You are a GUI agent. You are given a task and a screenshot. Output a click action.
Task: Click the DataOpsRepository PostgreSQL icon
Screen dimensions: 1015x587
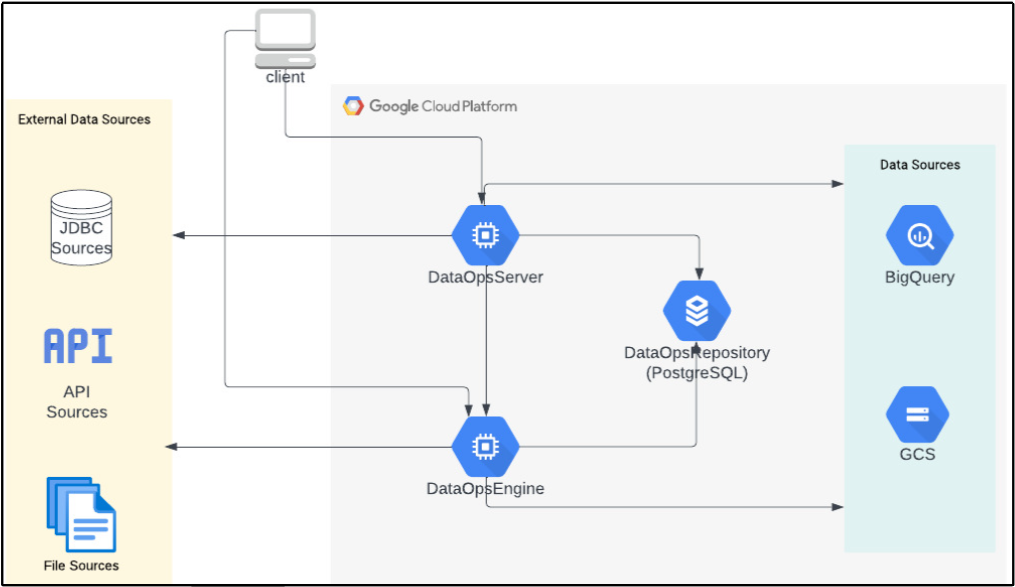pyautogui.click(x=697, y=311)
